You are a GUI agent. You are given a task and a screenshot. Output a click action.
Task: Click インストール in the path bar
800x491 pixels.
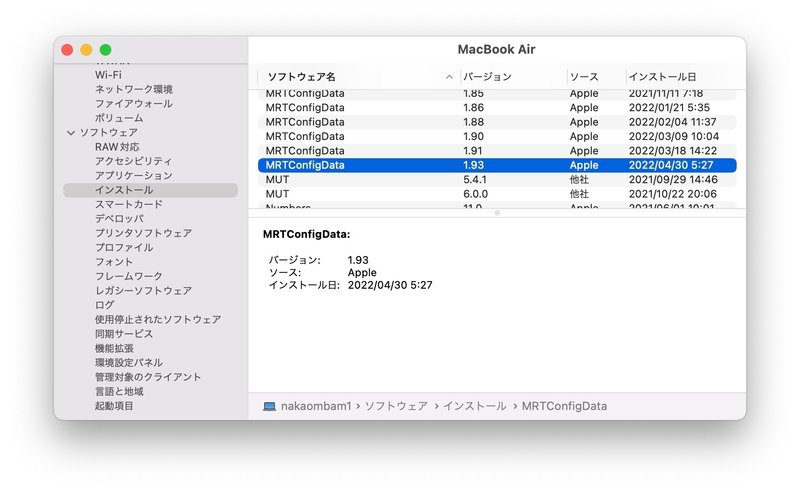tap(474, 406)
